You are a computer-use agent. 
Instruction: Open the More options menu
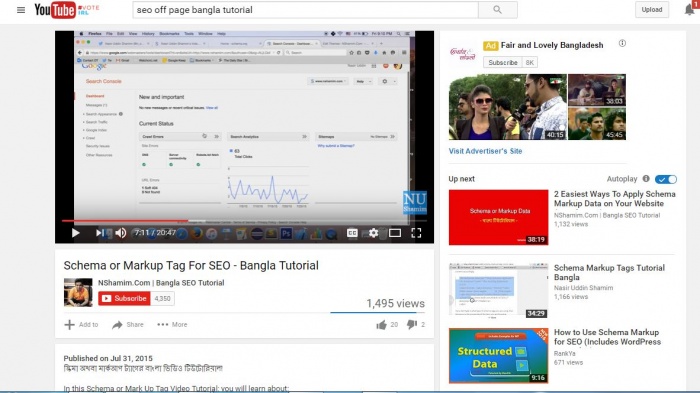172,325
